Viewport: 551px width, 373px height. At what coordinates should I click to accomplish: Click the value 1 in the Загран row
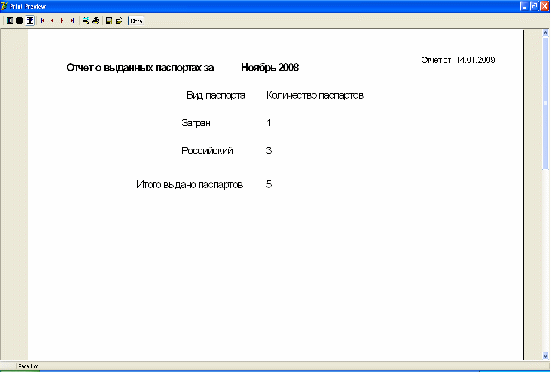(269, 123)
